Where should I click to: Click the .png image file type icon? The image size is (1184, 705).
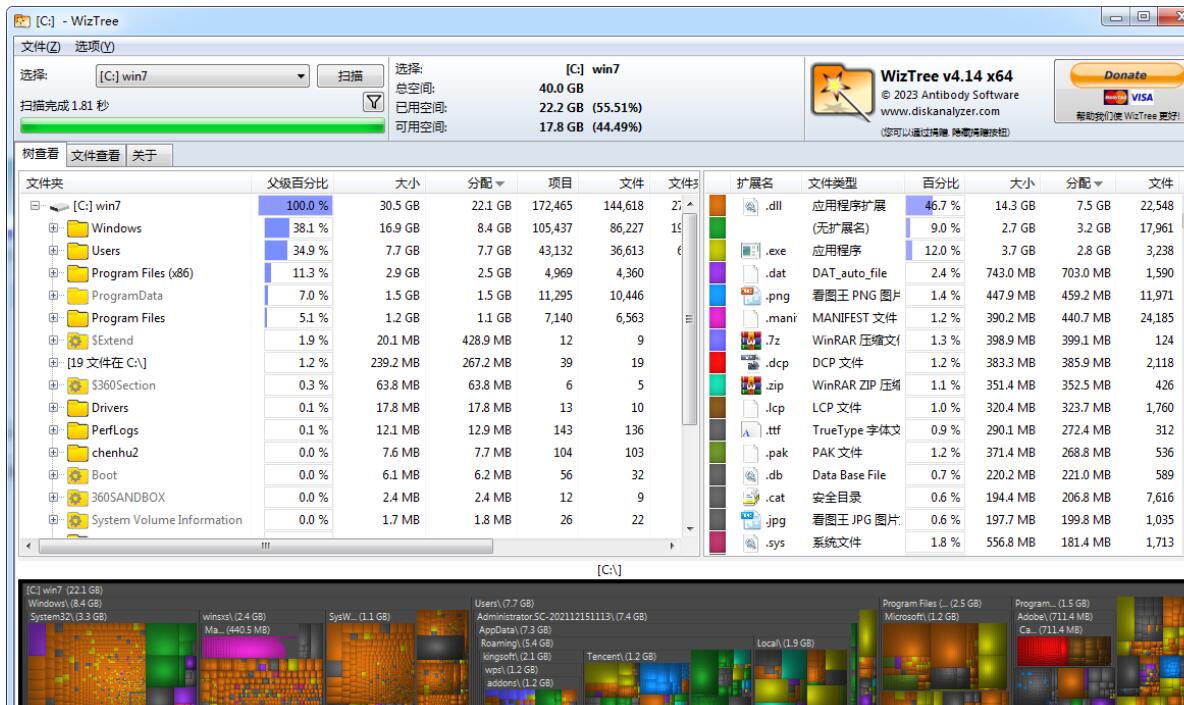(751, 295)
